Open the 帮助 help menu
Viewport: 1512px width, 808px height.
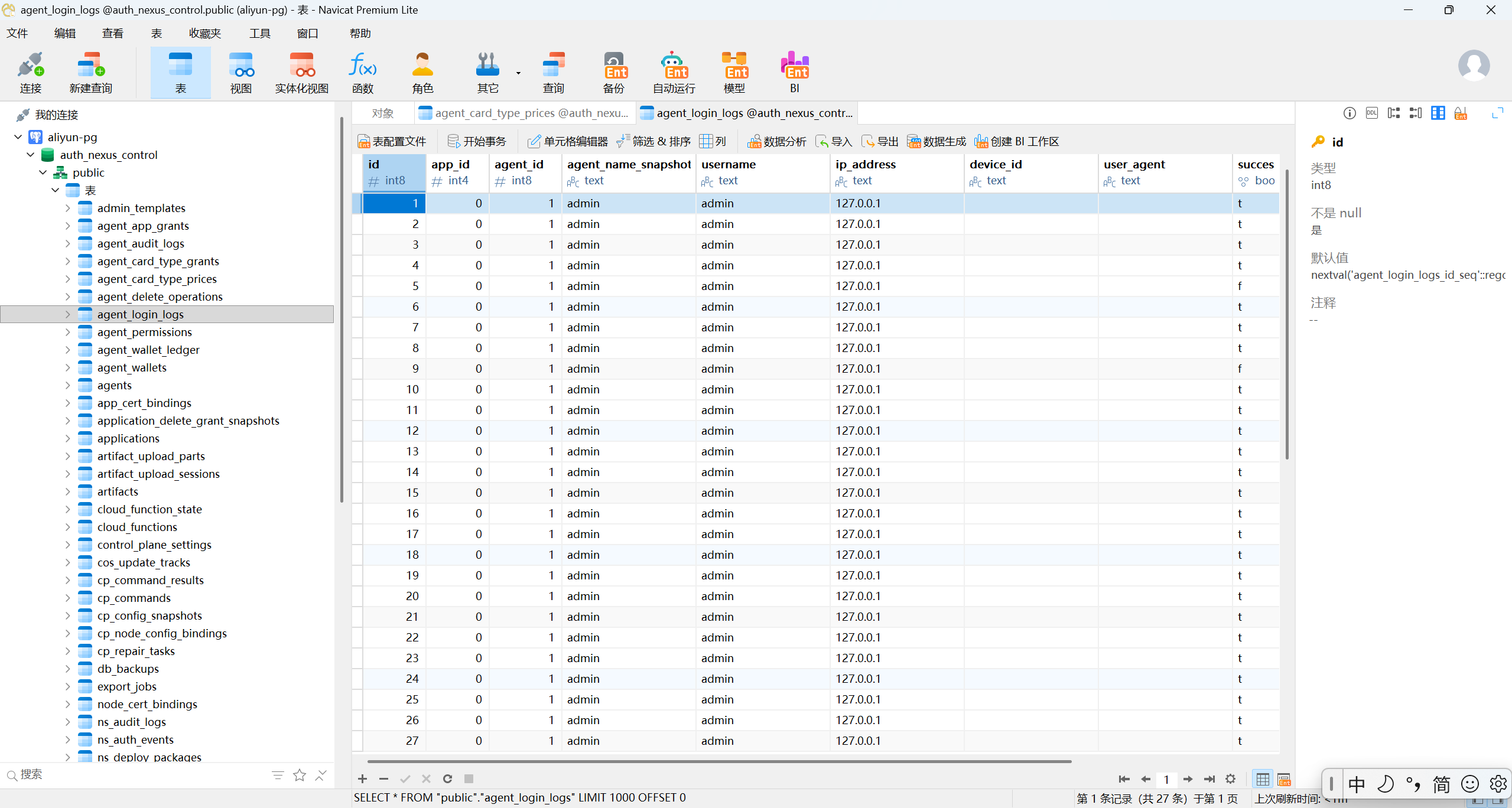coord(360,33)
